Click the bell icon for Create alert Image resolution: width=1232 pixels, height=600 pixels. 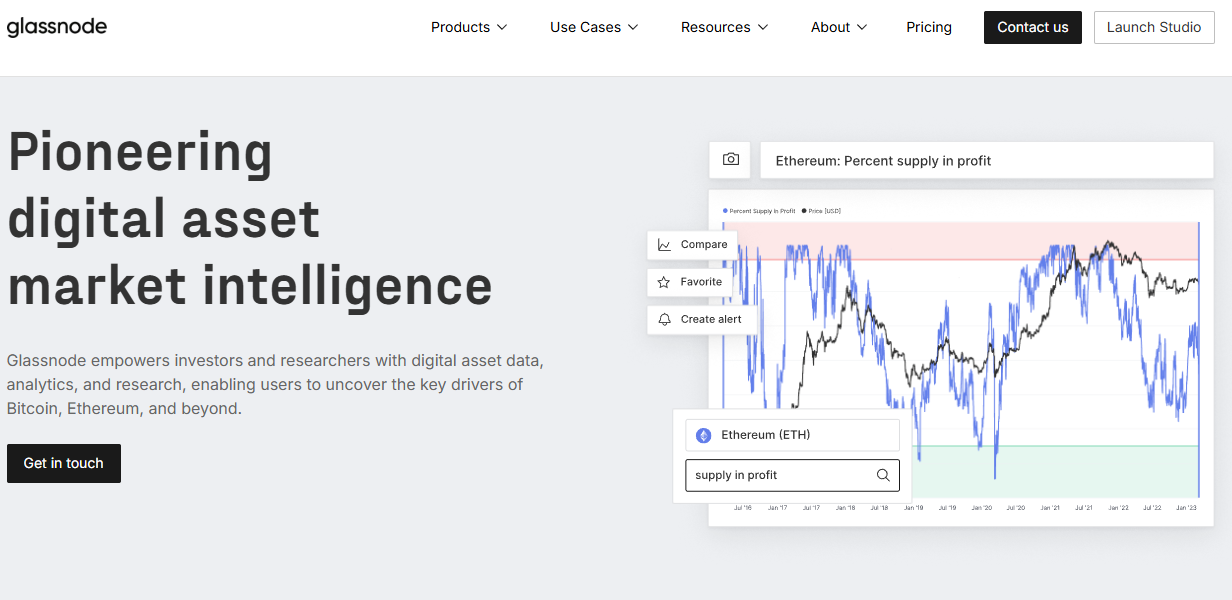pyautogui.click(x=664, y=319)
